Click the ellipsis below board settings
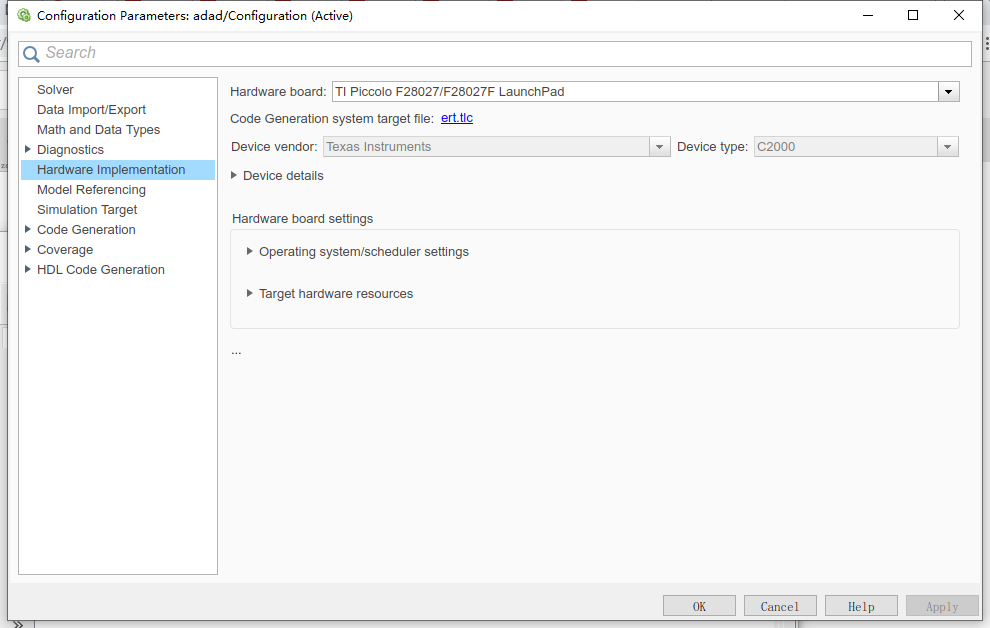990x628 pixels. [236, 352]
